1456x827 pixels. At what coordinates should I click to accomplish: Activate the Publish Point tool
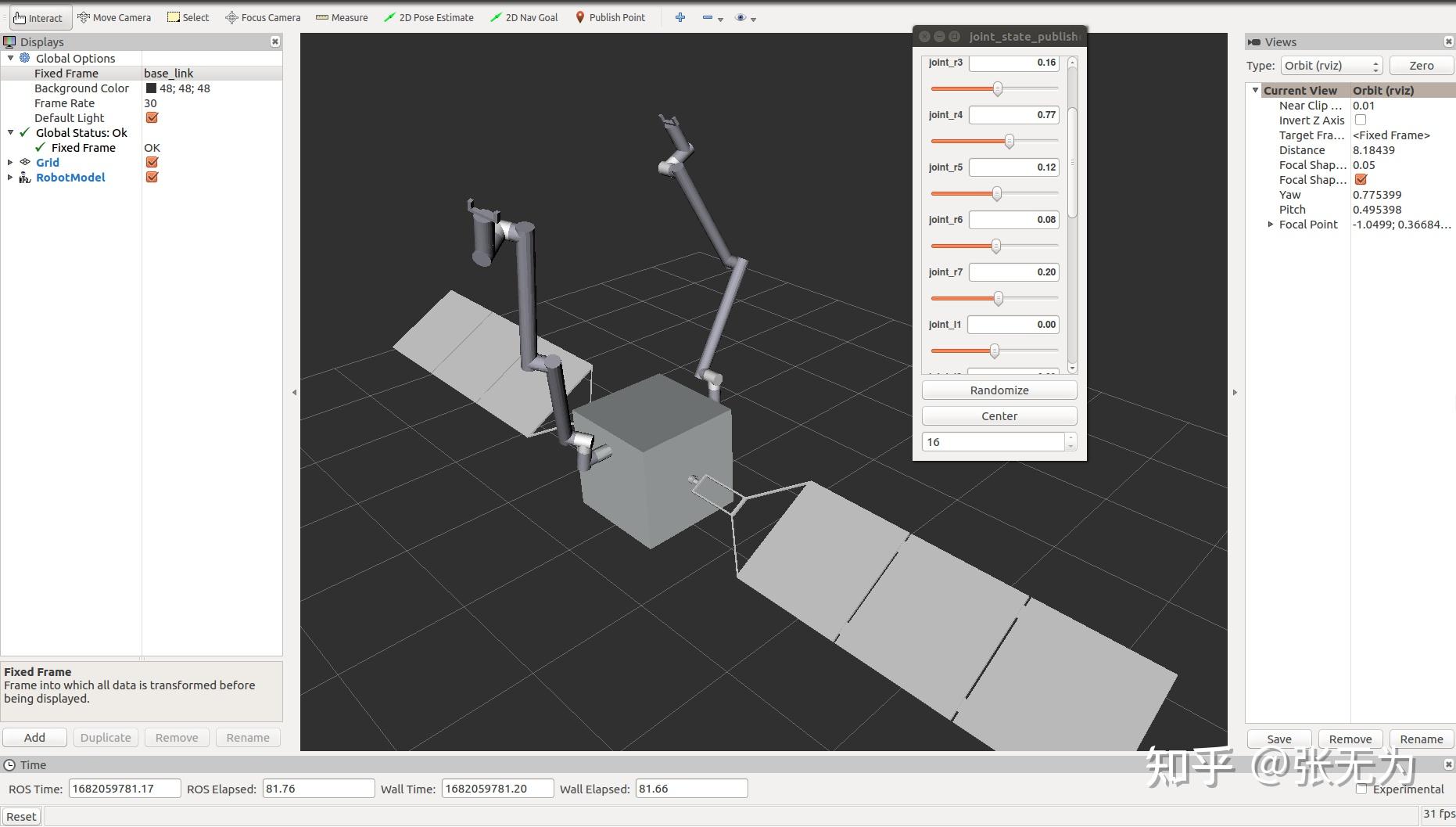pos(611,16)
